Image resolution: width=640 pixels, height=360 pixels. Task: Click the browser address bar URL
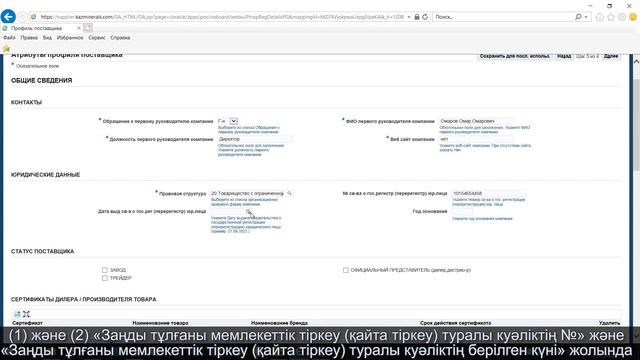coord(222,17)
